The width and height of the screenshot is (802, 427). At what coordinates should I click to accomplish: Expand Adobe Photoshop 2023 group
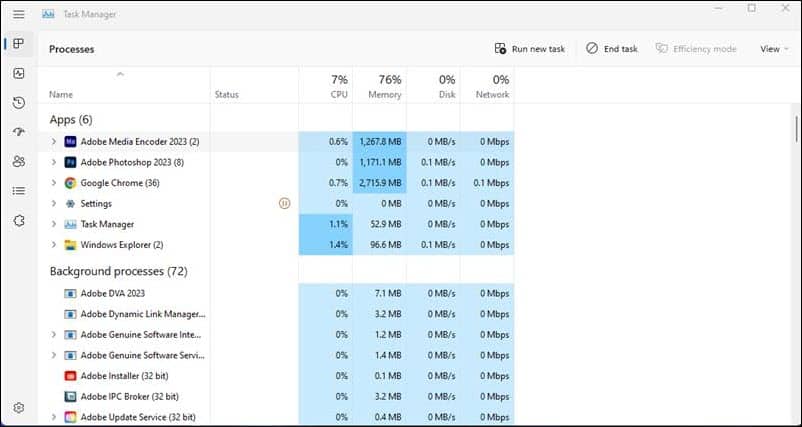pos(54,162)
